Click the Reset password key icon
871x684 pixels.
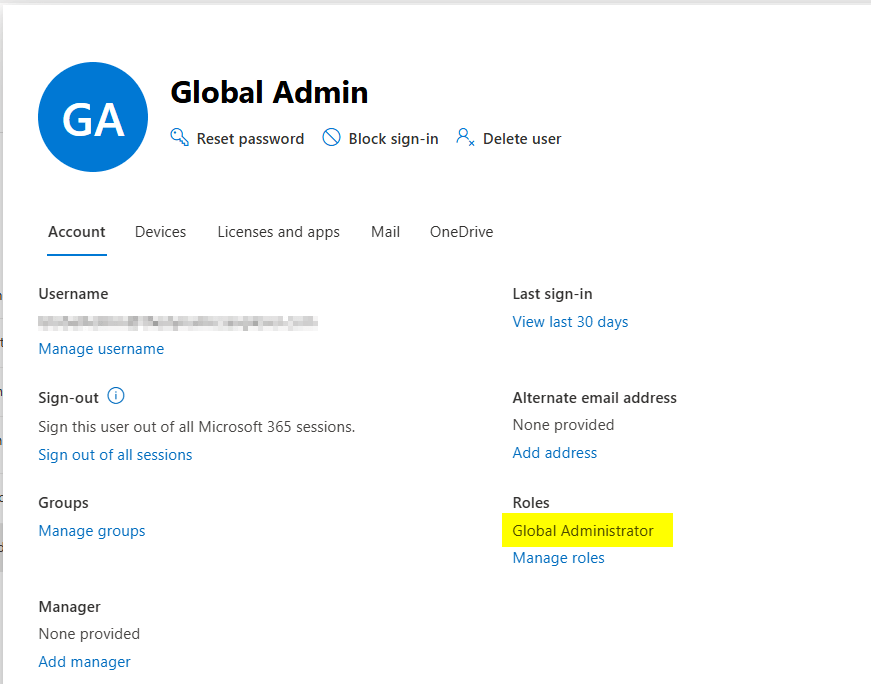(180, 138)
